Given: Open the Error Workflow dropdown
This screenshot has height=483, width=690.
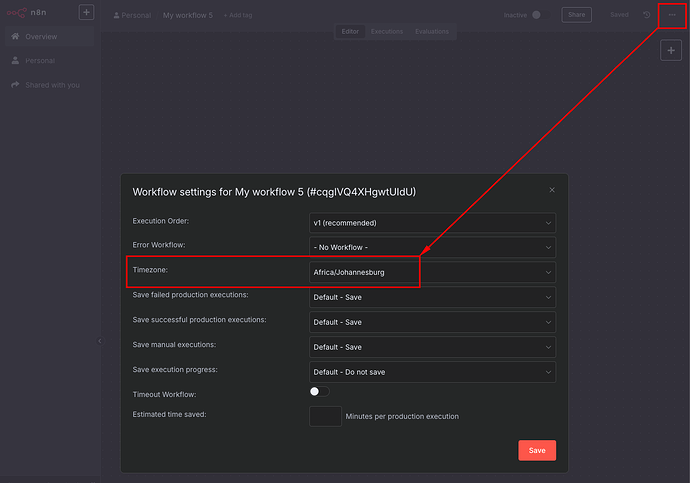Looking at the screenshot, I should pyautogui.click(x=432, y=247).
